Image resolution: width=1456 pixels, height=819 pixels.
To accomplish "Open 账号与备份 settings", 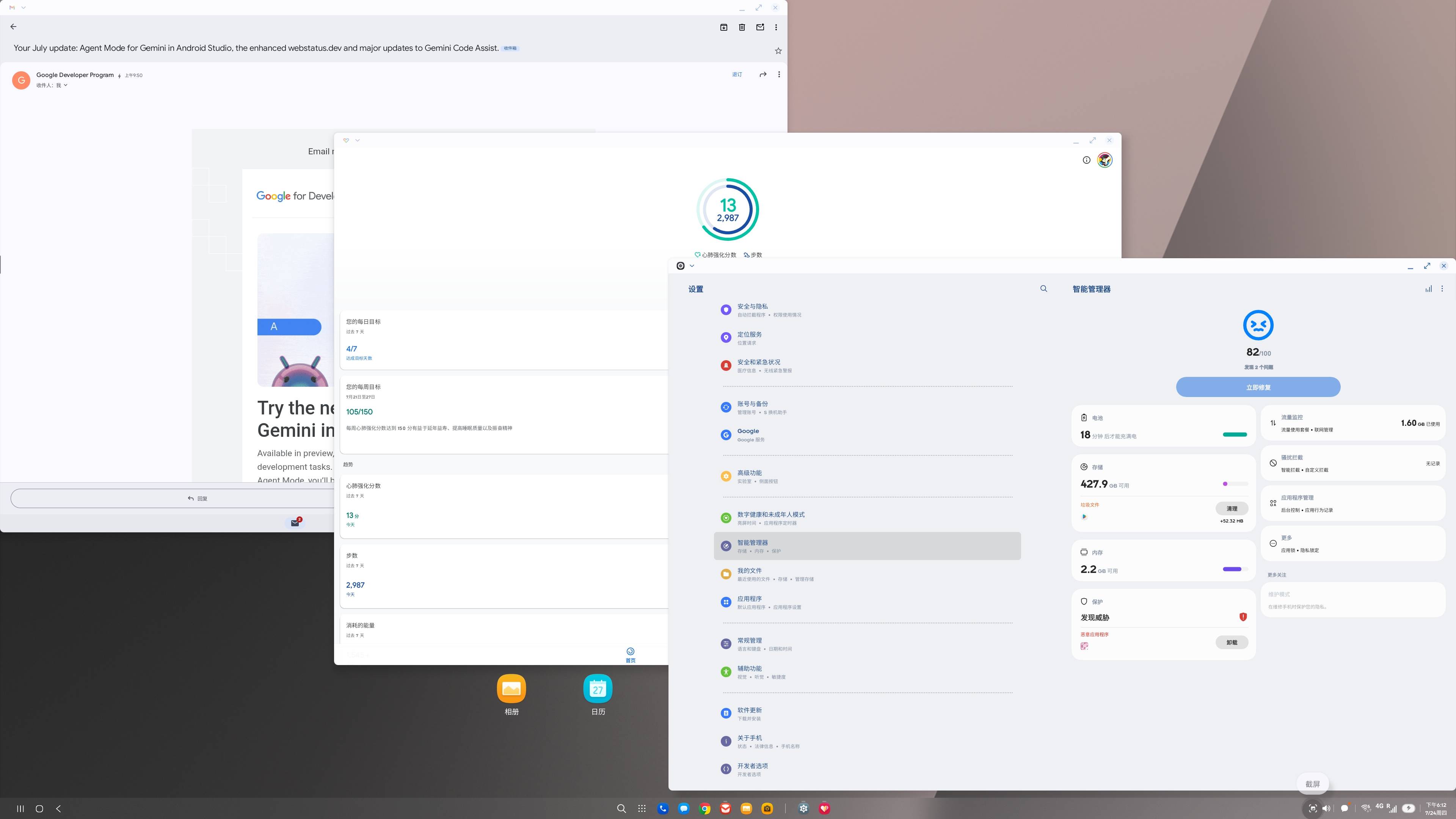I will (867, 408).
